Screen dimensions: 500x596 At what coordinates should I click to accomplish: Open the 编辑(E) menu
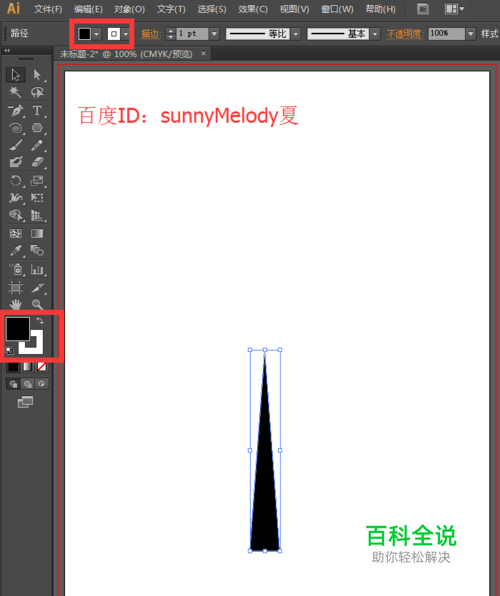click(88, 9)
